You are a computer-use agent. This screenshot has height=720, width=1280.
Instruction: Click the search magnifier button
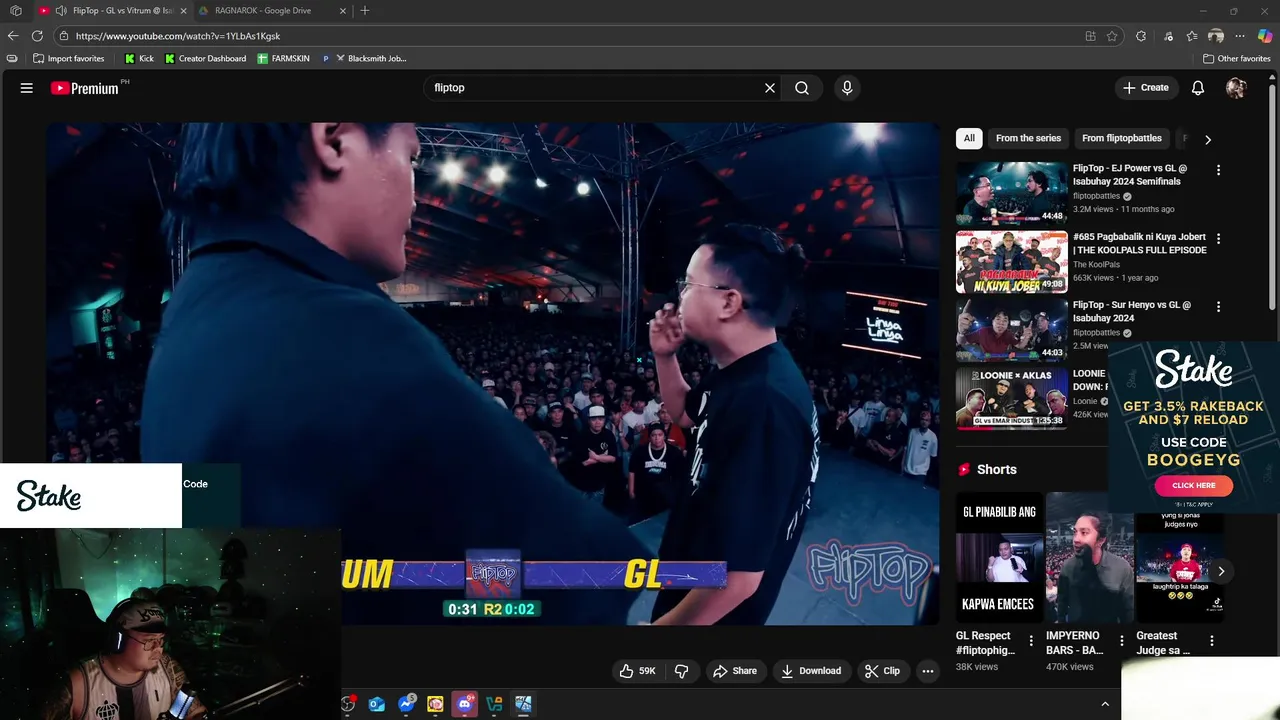[802, 88]
